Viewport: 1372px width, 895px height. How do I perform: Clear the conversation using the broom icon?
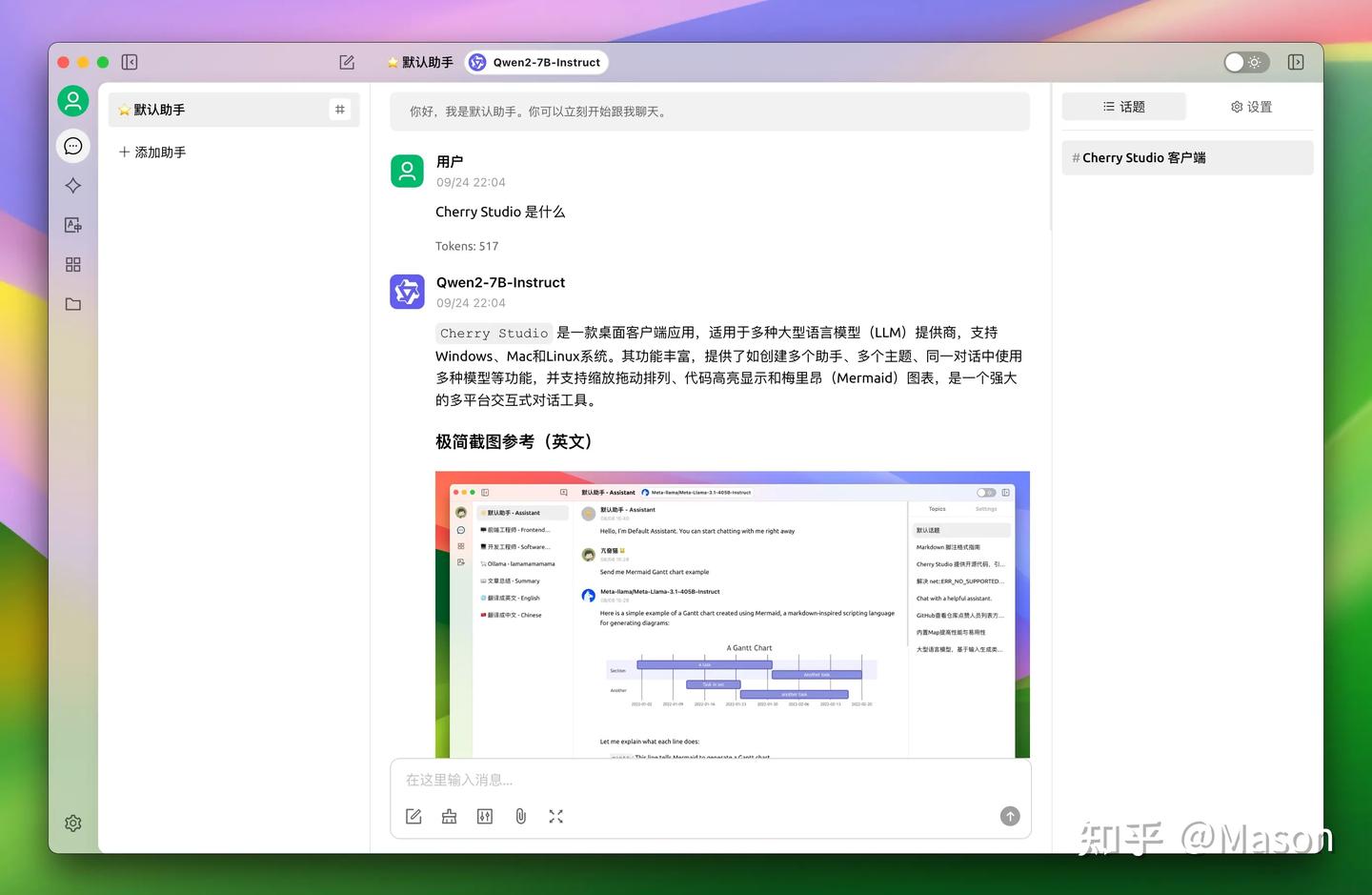(x=449, y=816)
